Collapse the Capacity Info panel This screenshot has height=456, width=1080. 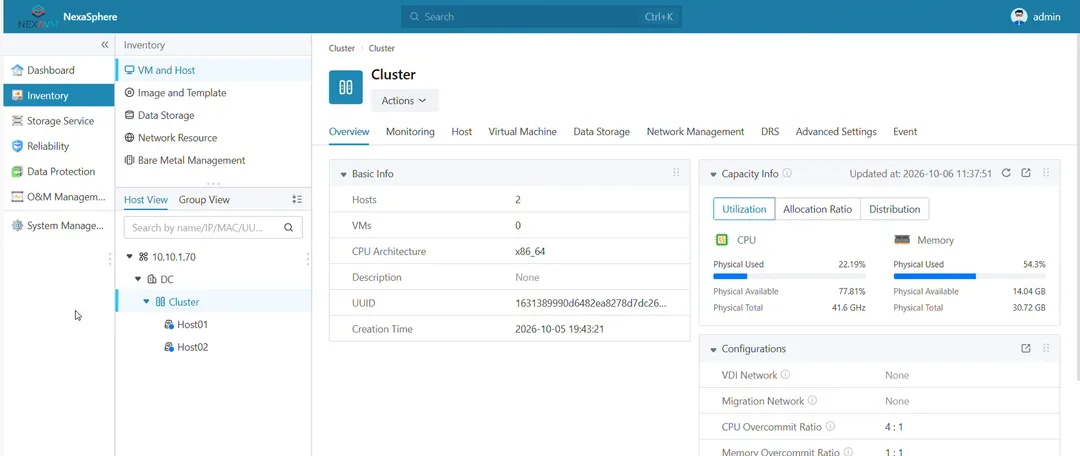click(713, 174)
